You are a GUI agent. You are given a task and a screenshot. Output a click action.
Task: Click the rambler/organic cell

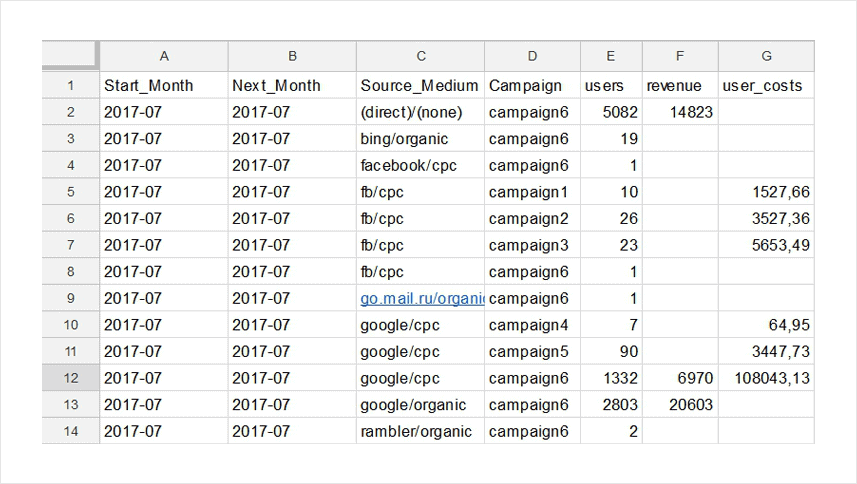[420, 431]
